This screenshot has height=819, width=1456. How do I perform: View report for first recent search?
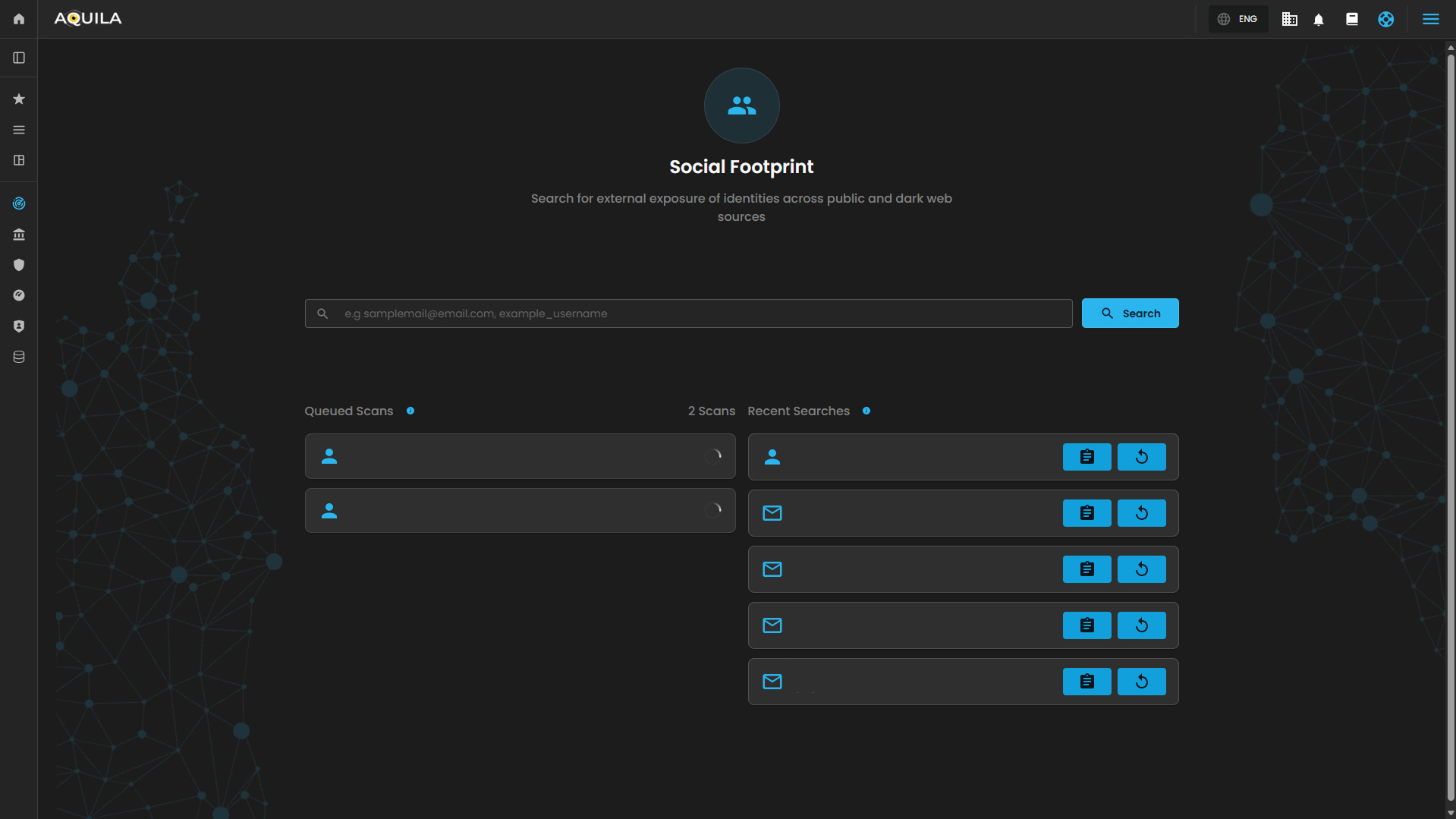(1086, 457)
